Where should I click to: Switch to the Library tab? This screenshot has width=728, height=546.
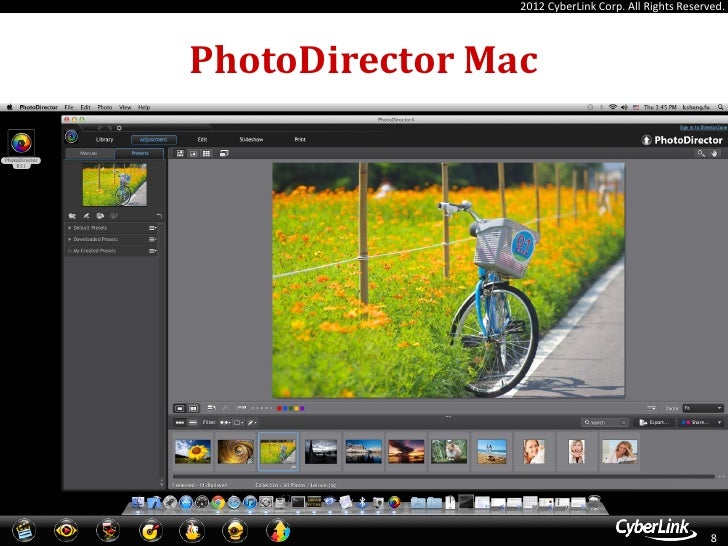tap(104, 139)
